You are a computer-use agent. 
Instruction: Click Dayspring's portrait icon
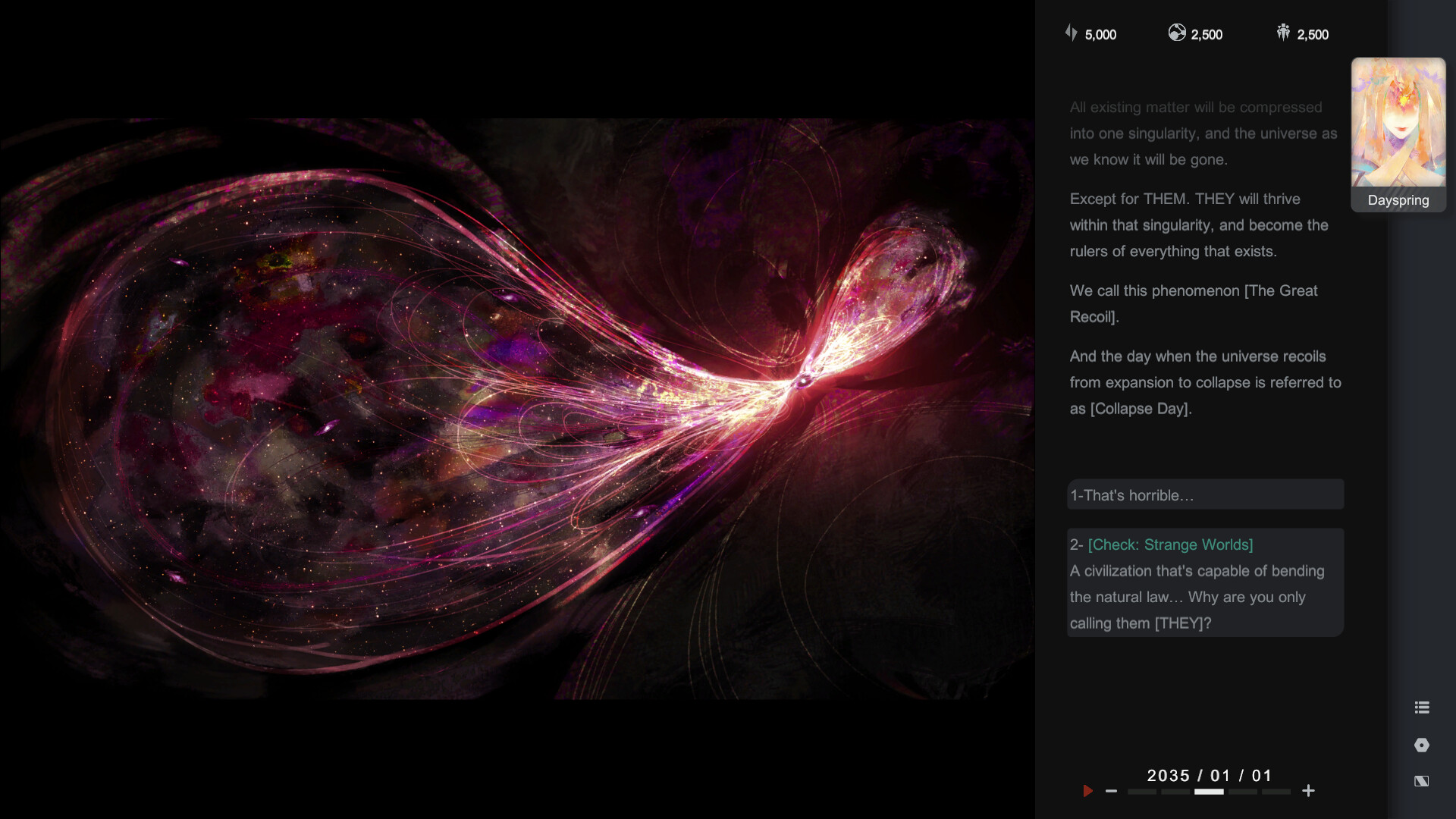(x=1398, y=121)
